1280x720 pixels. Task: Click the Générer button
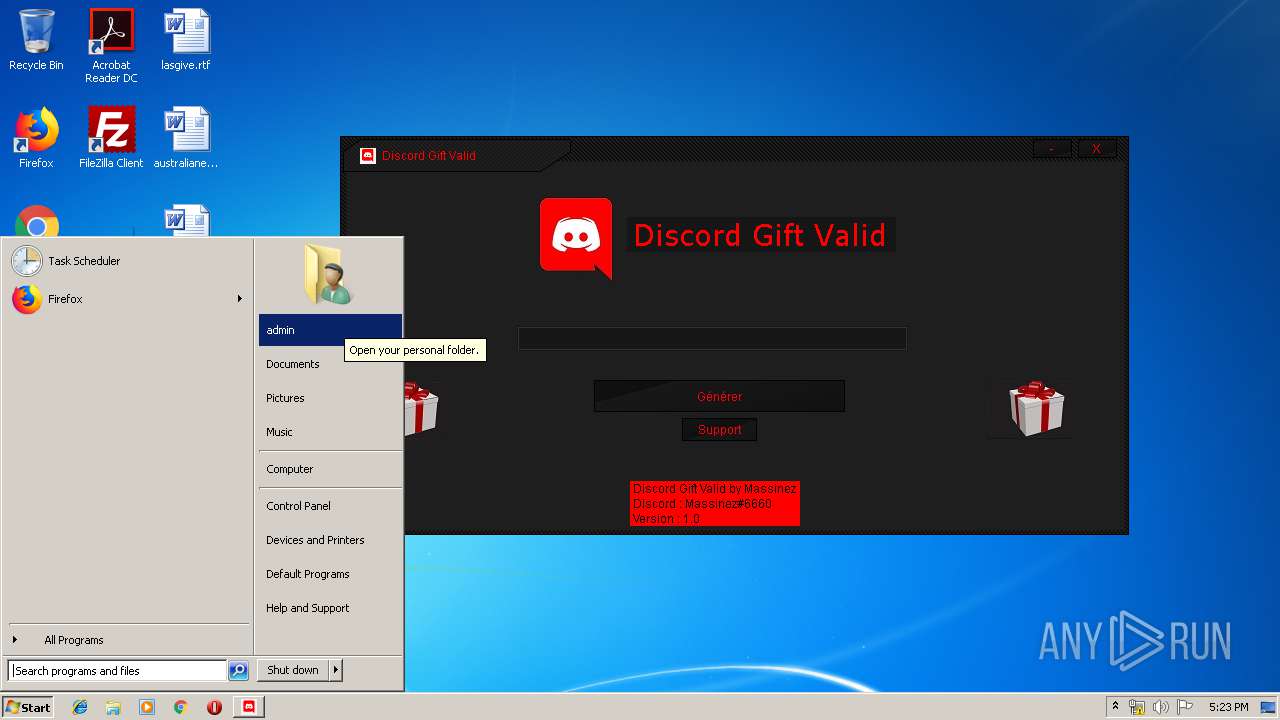coord(719,396)
